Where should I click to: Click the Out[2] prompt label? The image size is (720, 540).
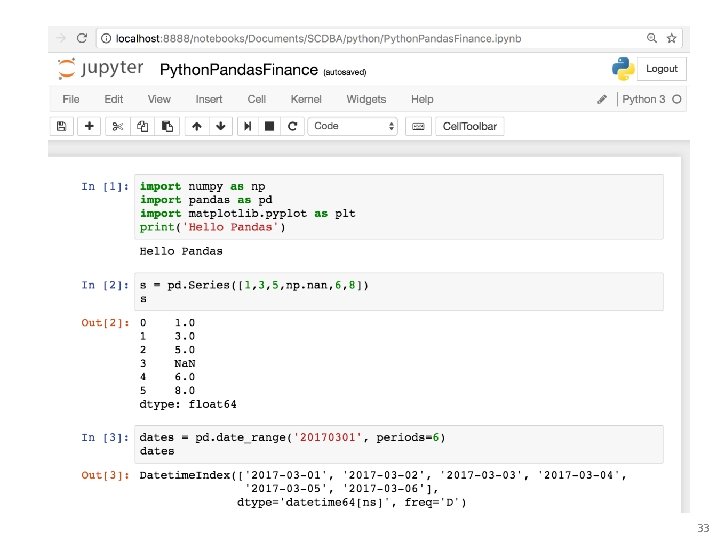tap(105, 323)
